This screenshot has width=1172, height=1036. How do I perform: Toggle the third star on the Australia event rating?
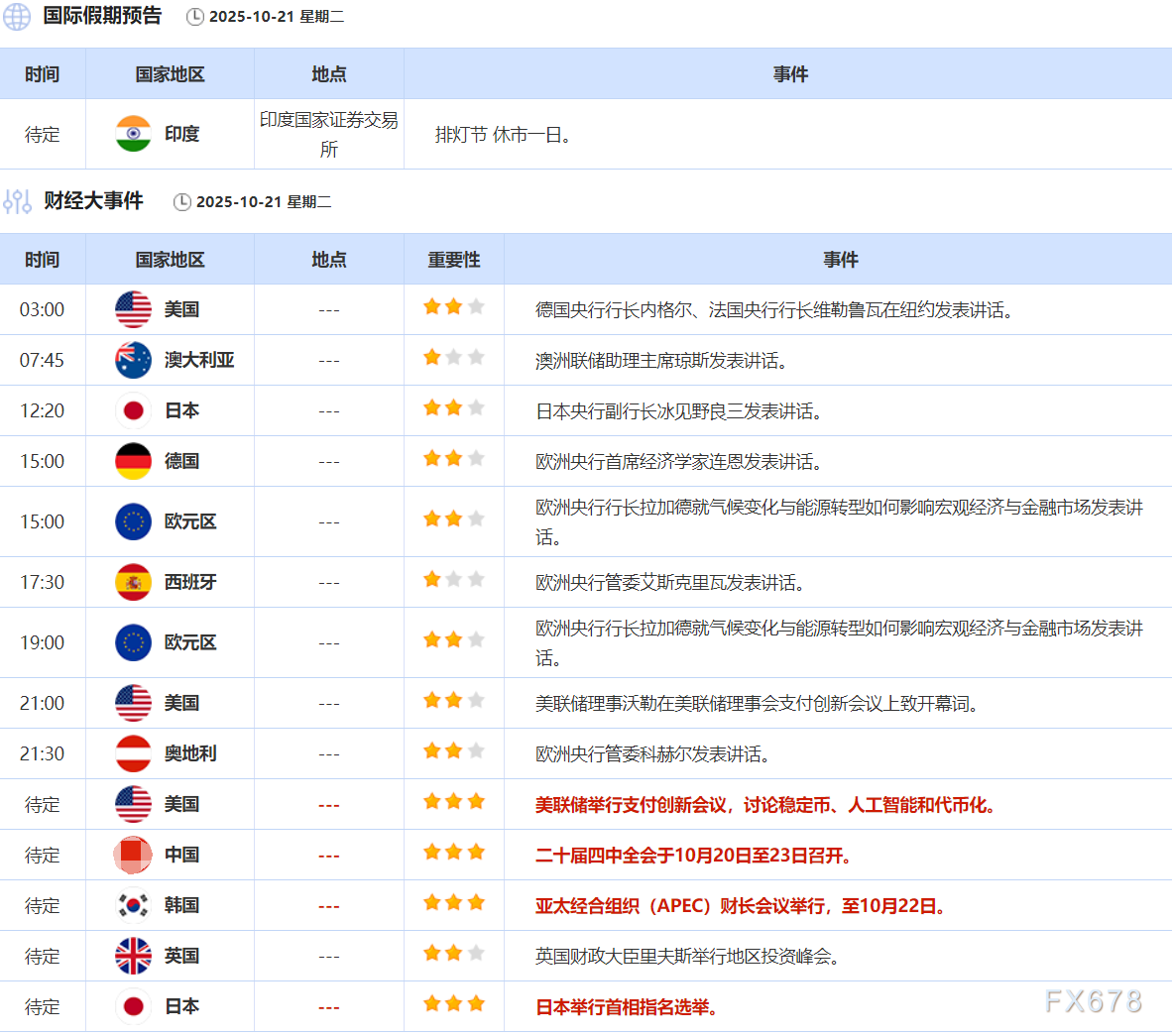476,357
